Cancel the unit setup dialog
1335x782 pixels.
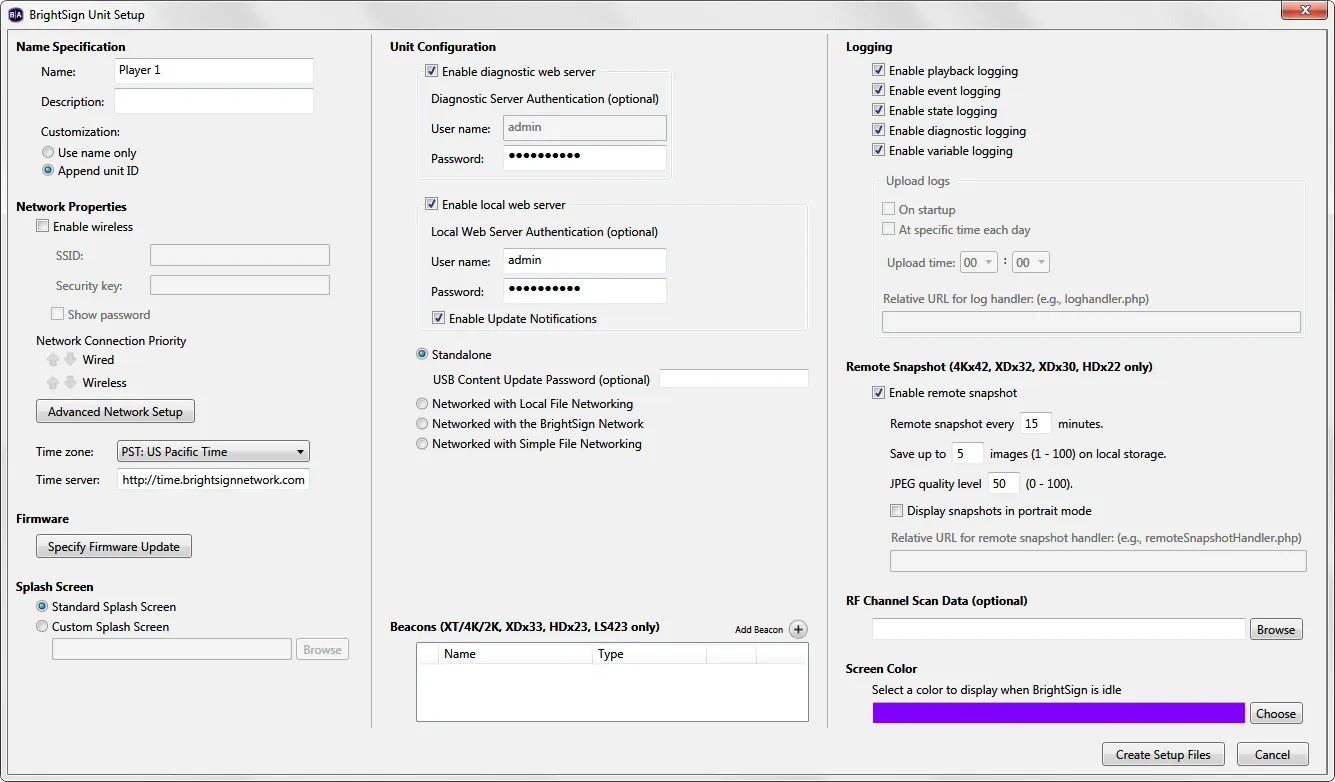pos(1272,755)
